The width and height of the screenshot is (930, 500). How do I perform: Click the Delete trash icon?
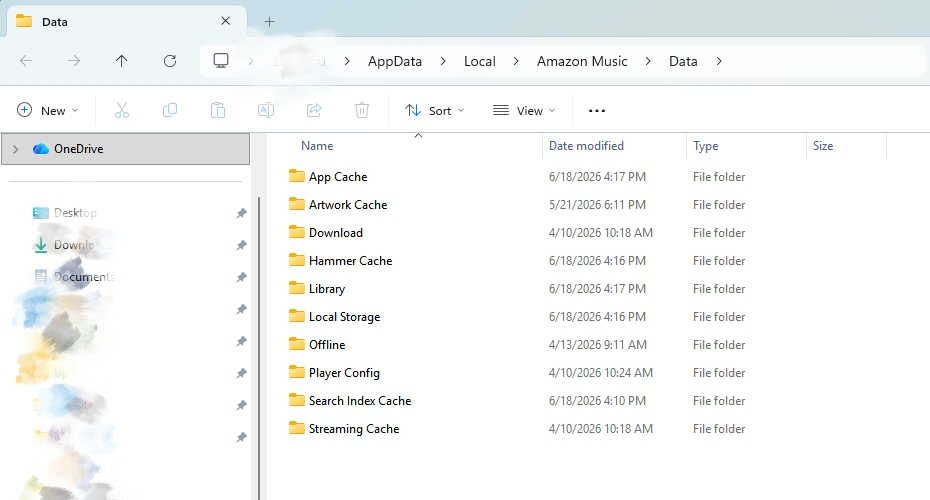pyautogui.click(x=362, y=110)
